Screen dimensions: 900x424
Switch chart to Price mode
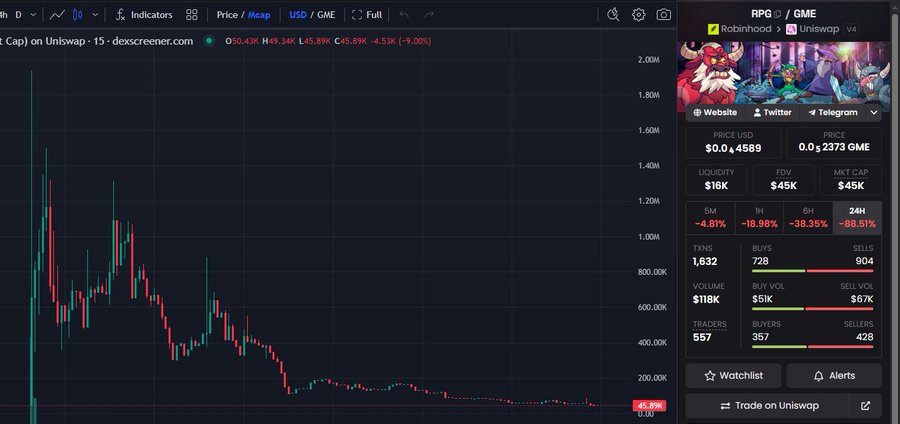[227, 15]
